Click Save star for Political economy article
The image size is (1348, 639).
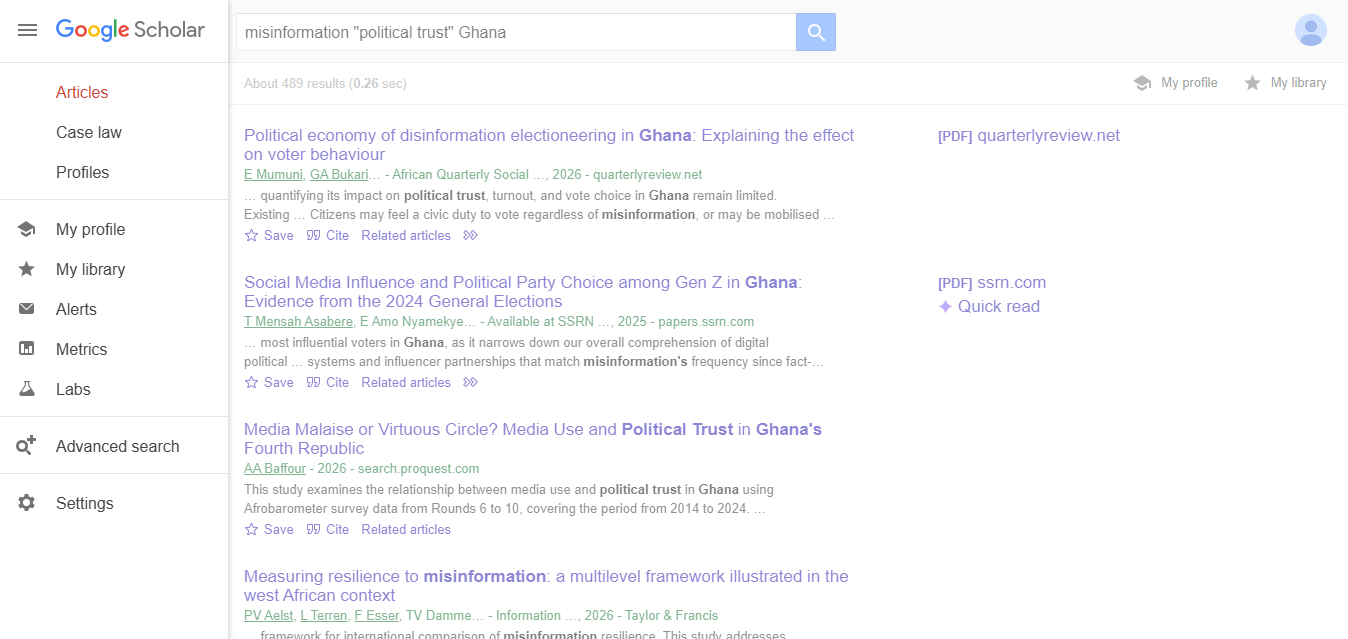251,235
